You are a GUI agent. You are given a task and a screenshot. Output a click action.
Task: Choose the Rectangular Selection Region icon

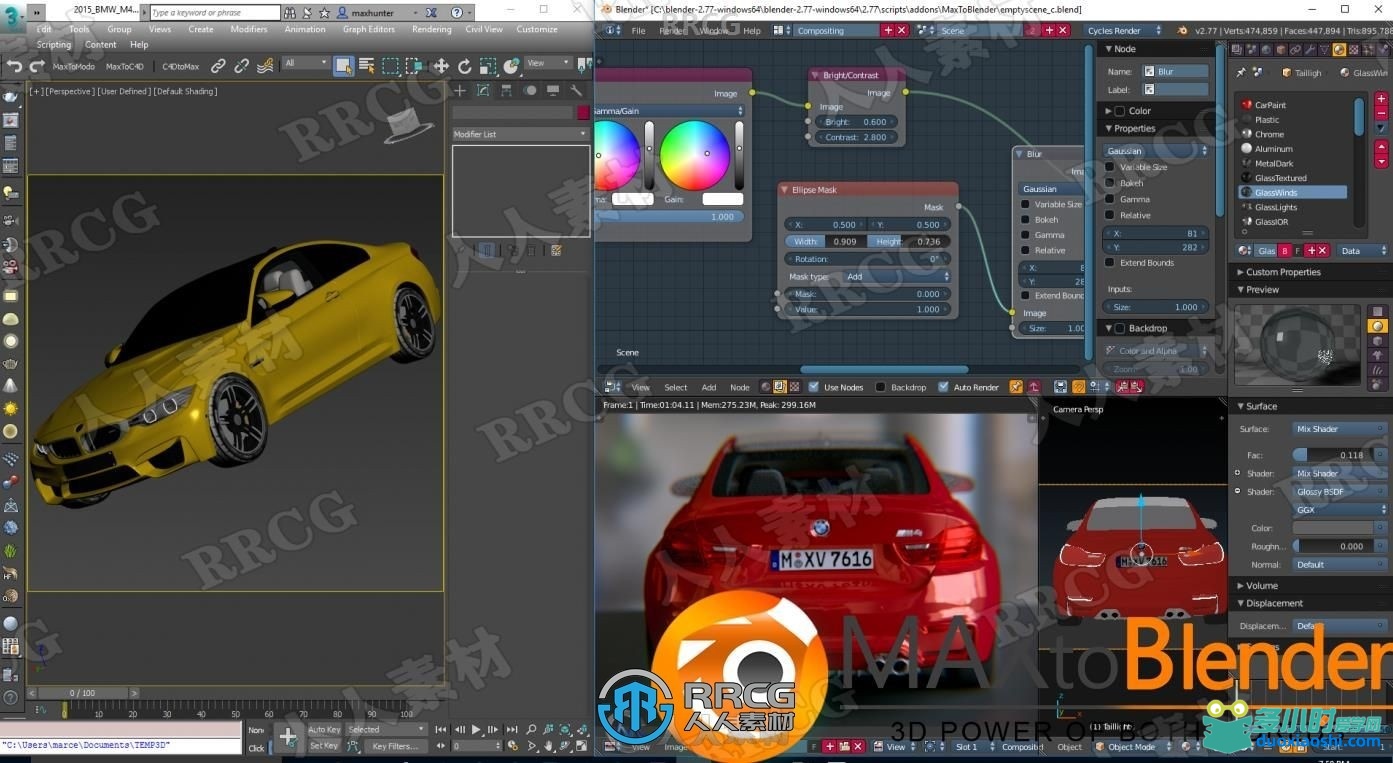(391, 66)
